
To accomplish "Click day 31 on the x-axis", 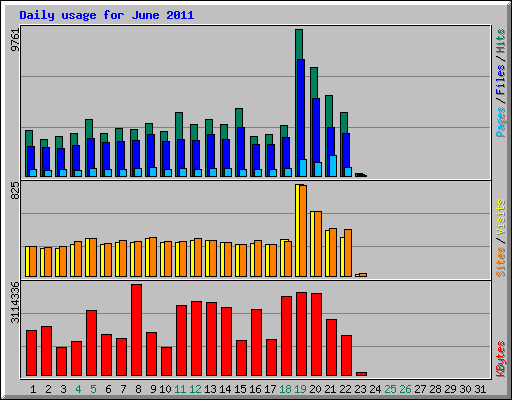I will click(480, 389).
